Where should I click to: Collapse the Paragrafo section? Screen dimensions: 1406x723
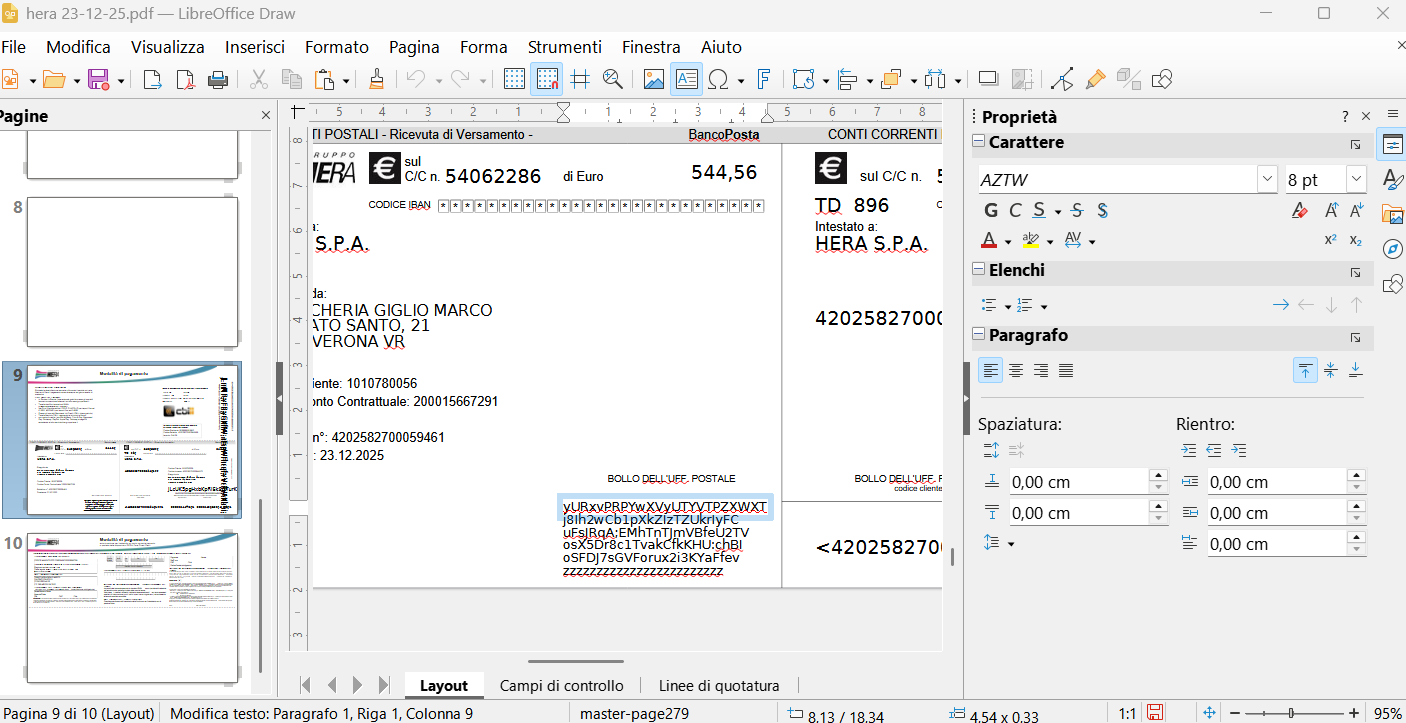[x=980, y=336]
